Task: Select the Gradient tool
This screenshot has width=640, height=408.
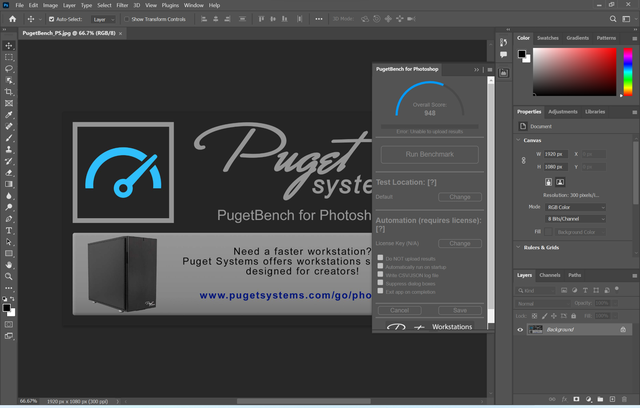Action: pyautogui.click(x=9, y=184)
